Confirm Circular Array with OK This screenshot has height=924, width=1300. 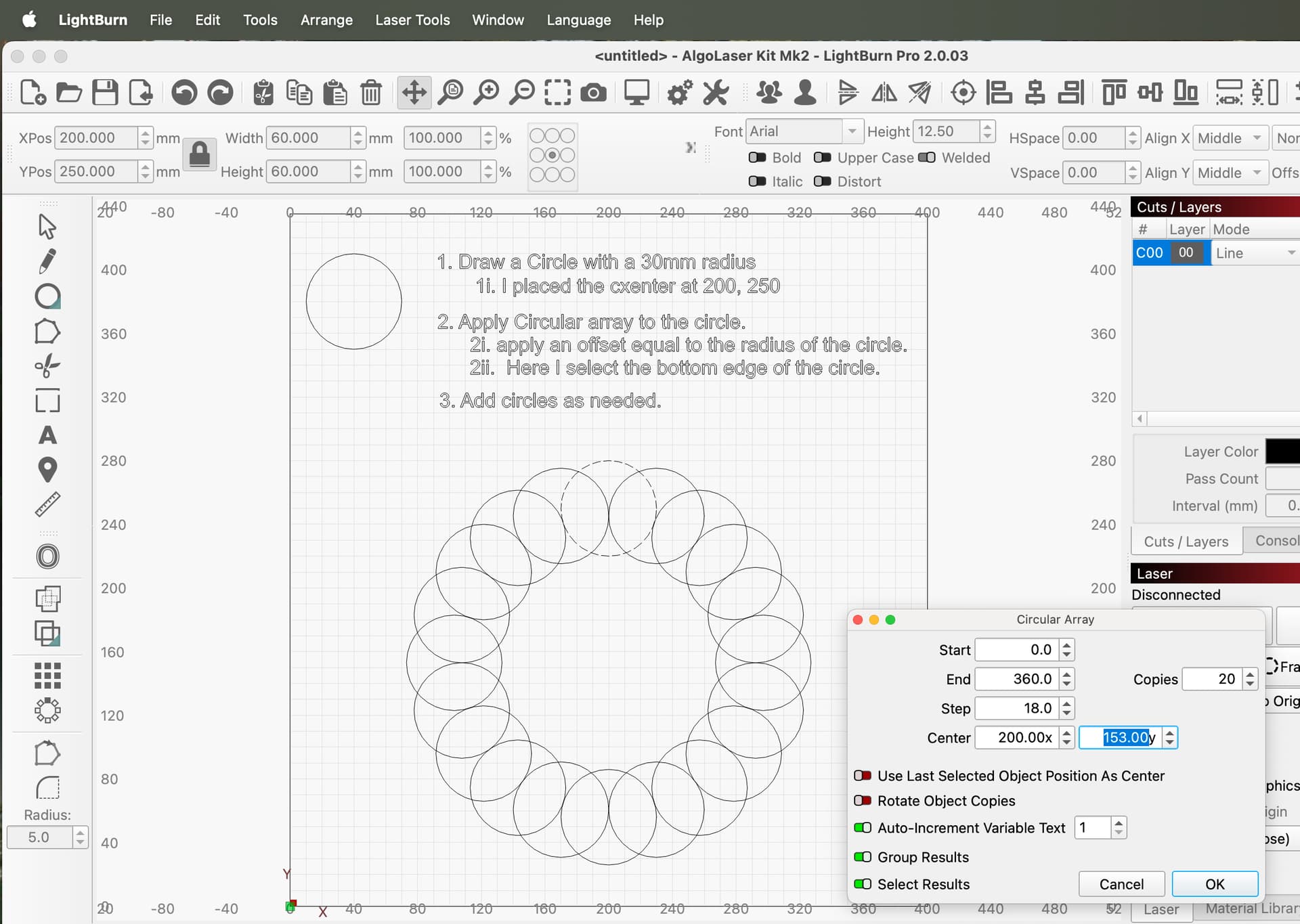1215,884
